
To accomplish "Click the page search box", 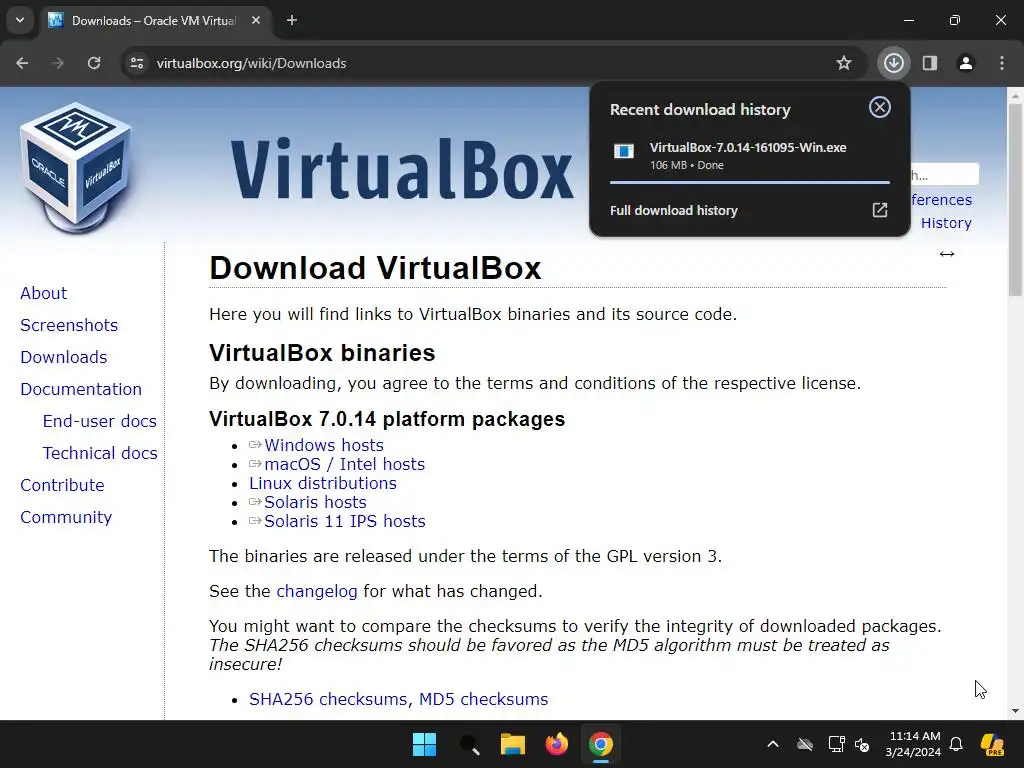I will pyautogui.click(x=944, y=174).
